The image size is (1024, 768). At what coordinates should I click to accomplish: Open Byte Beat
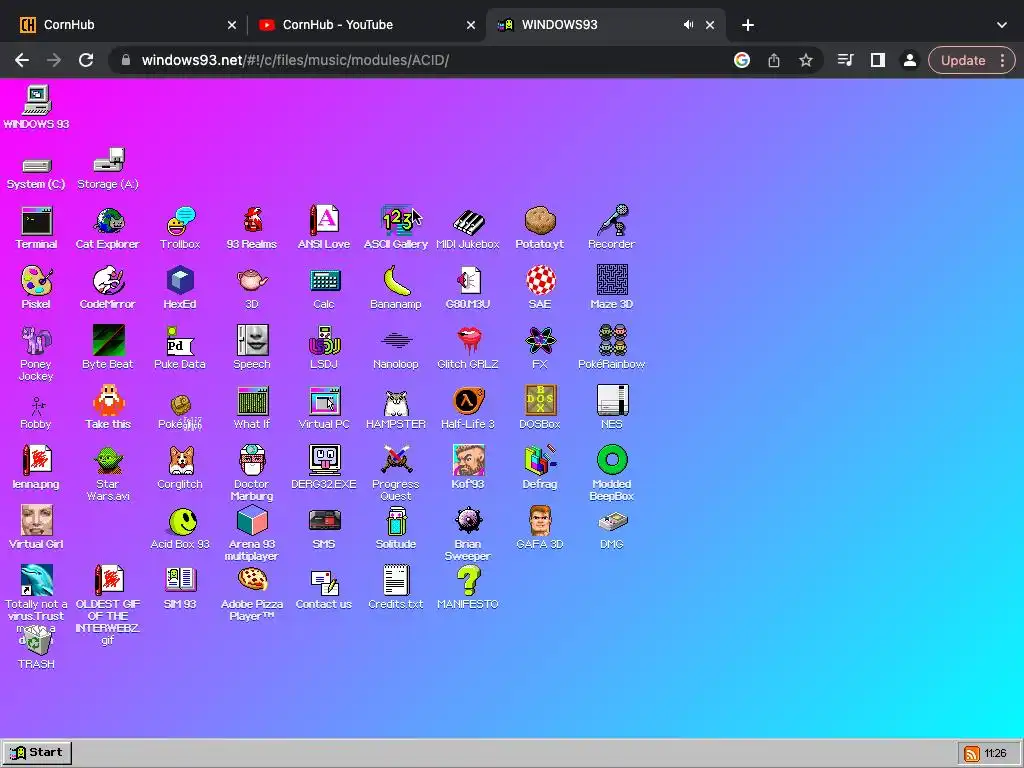pyautogui.click(x=108, y=348)
